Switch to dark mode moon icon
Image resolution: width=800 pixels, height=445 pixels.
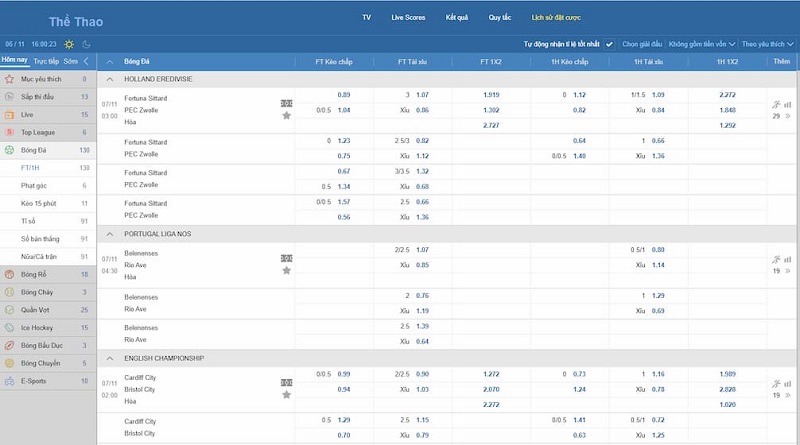click(85, 44)
